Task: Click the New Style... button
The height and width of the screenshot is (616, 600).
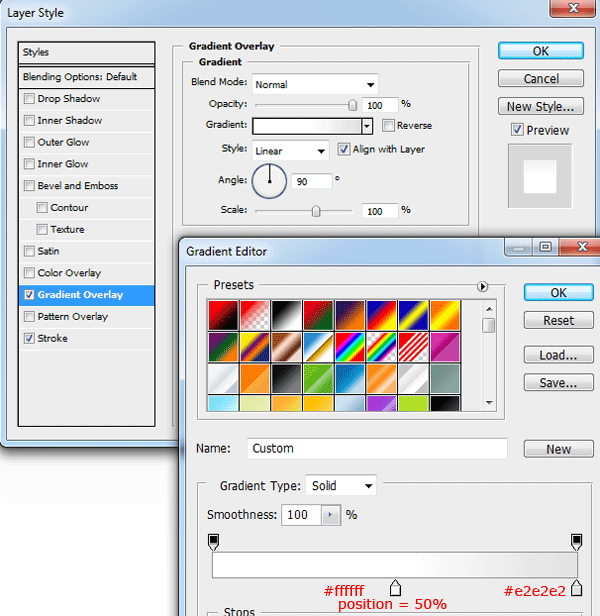Action: [x=541, y=106]
